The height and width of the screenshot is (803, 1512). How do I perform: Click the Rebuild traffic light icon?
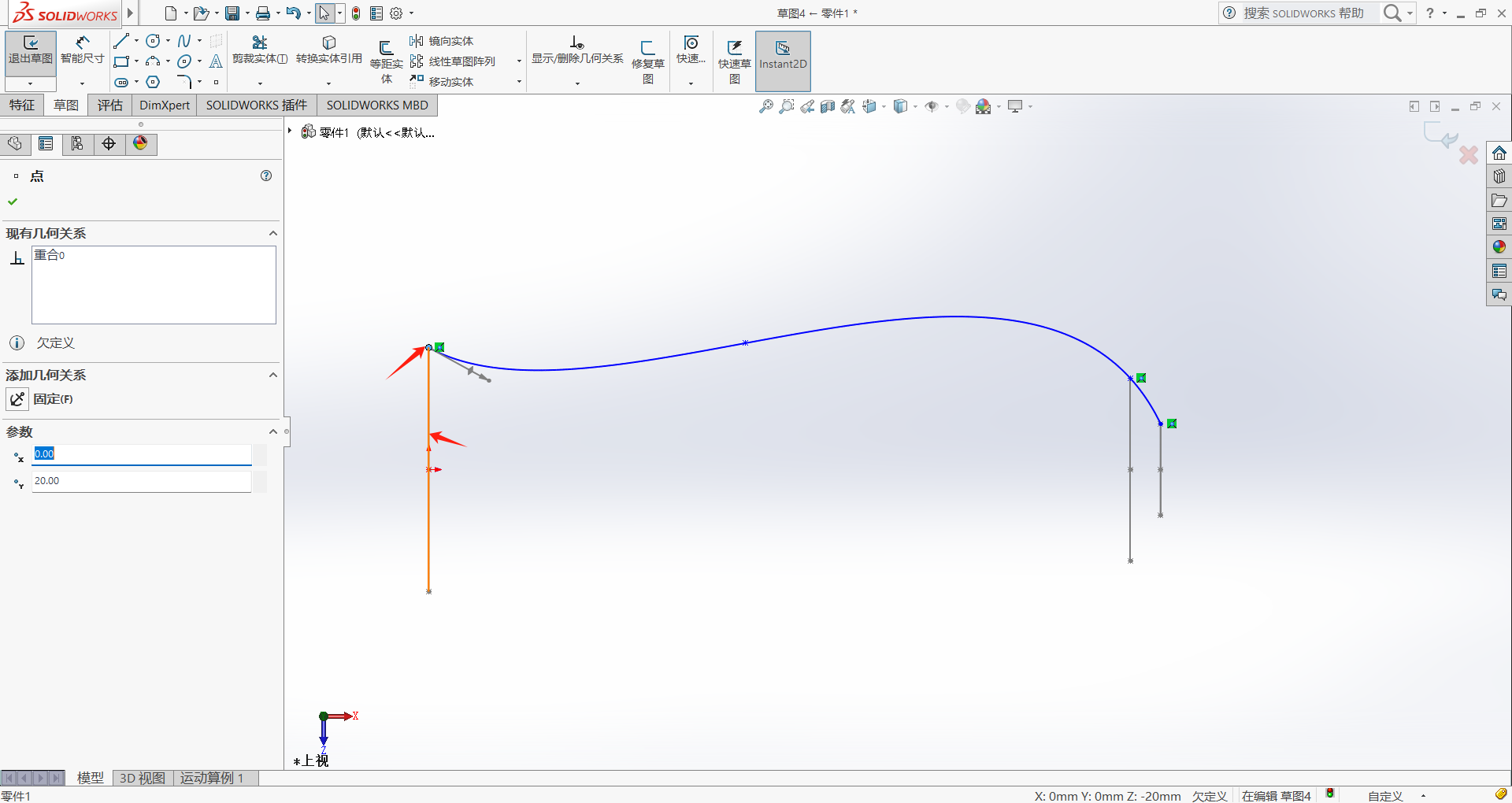356,13
